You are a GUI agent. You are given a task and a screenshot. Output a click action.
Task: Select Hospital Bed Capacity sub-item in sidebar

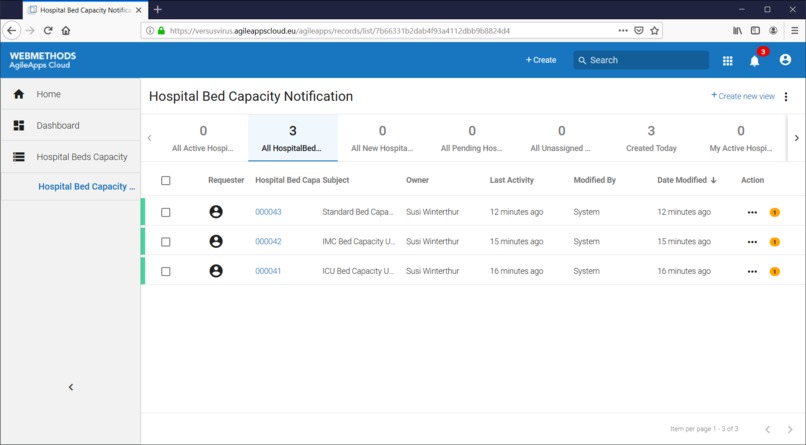[x=86, y=187]
